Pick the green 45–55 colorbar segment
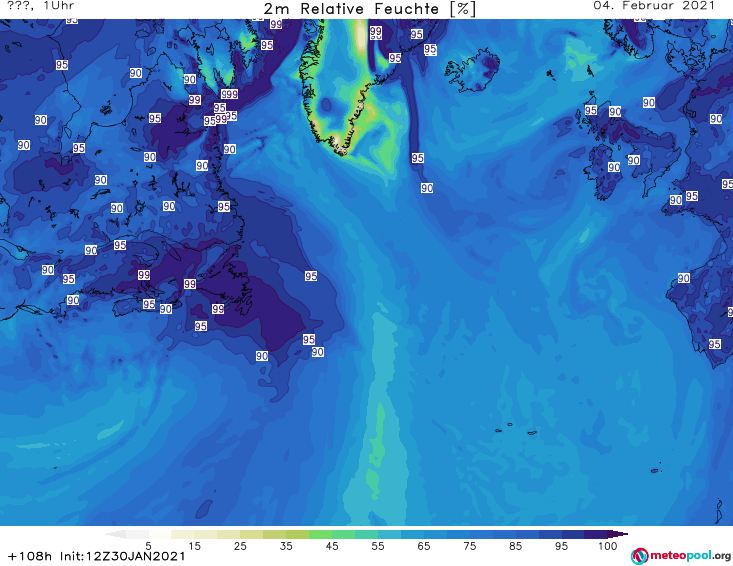733x566 pixels. [355, 534]
